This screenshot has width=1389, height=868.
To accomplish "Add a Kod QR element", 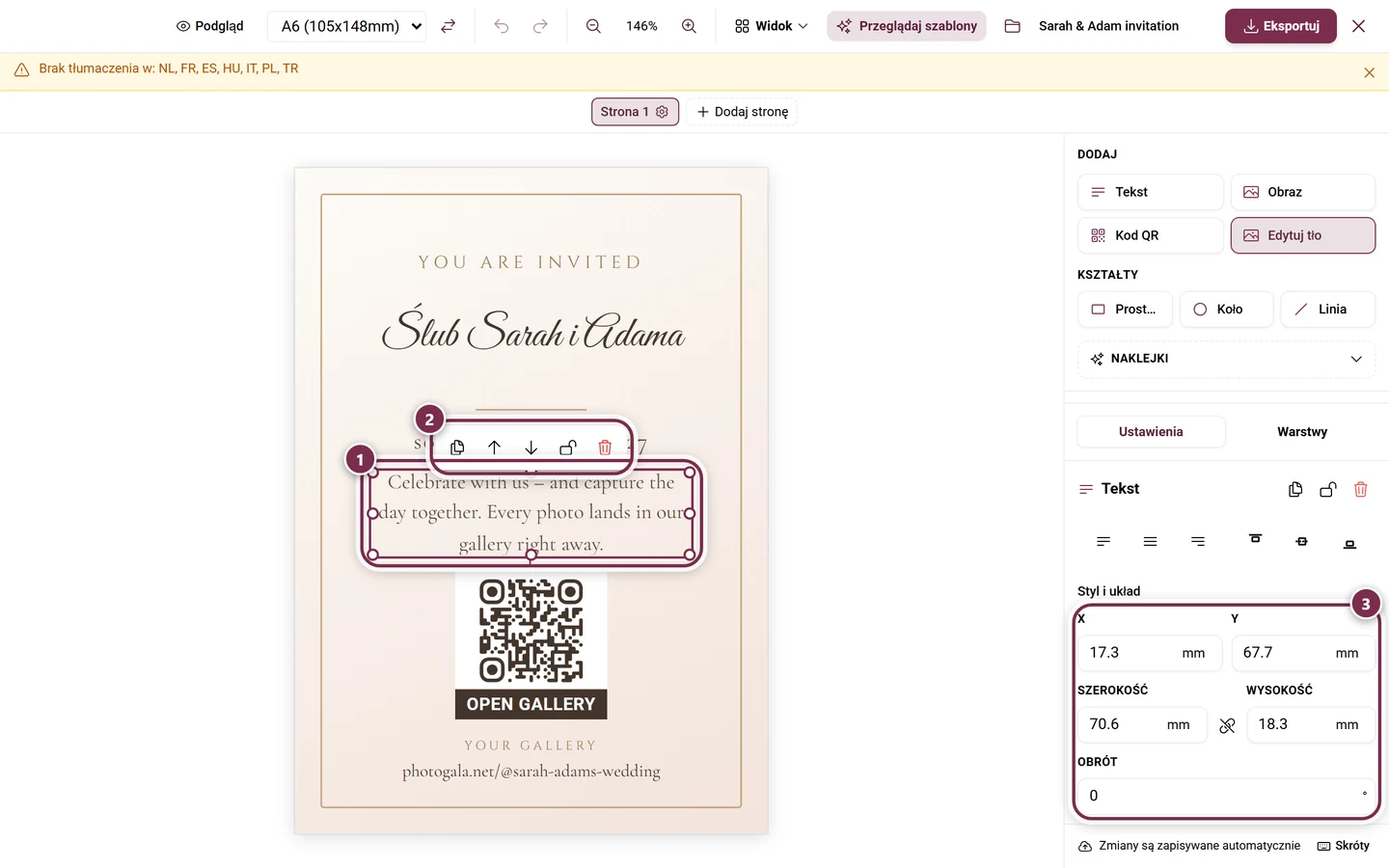I will (1150, 235).
